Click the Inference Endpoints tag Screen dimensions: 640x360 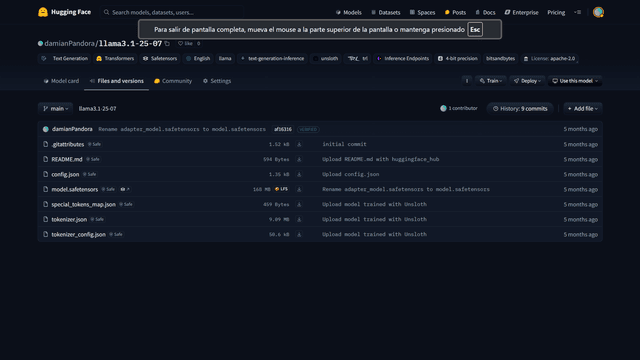tap(403, 58)
